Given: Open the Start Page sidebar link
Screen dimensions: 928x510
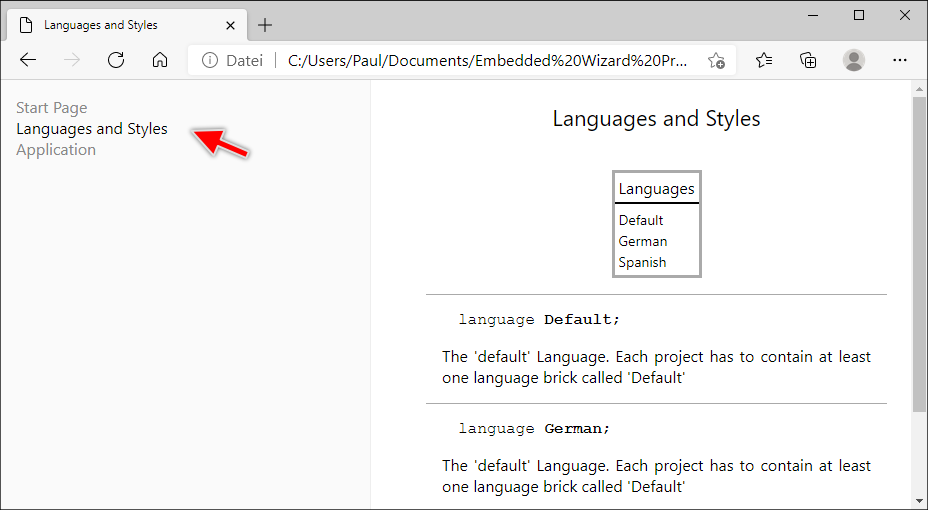Looking at the screenshot, I should pos(52,108).
